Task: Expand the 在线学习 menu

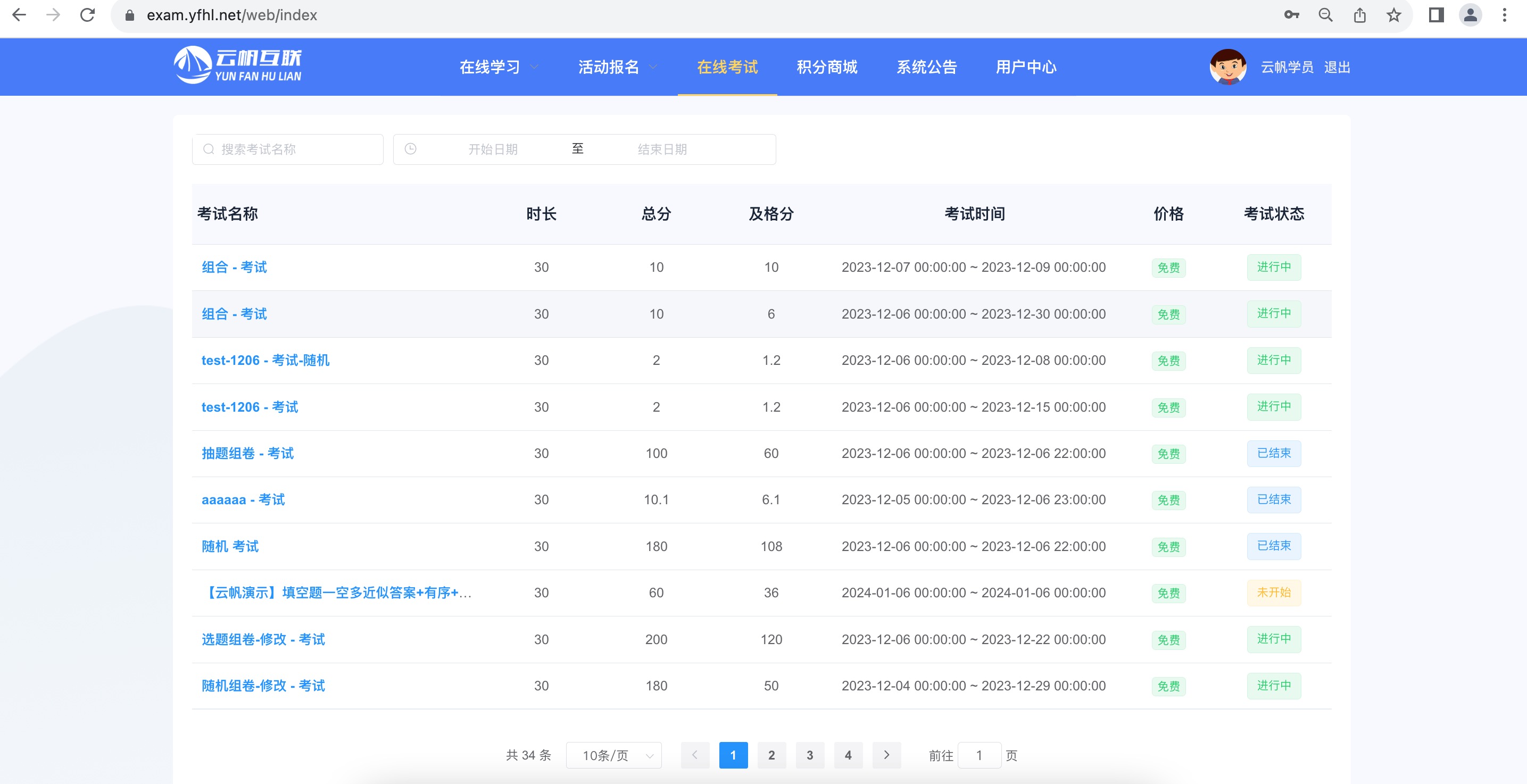Action: [x=499, y=67]
